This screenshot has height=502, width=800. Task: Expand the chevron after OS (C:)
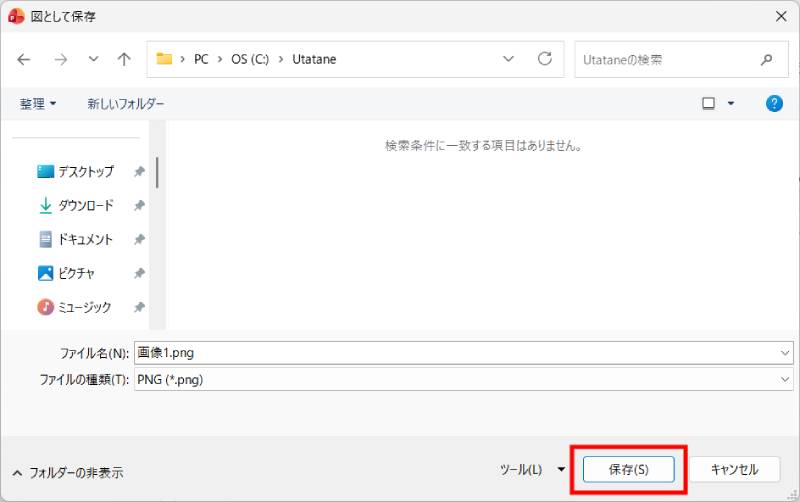281,60
